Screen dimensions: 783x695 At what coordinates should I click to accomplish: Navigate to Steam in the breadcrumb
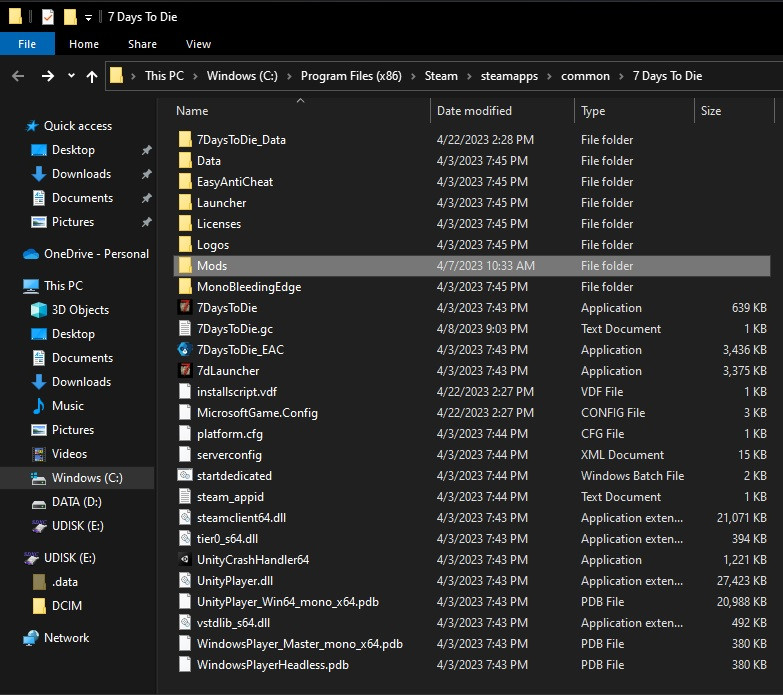(441, 76)
